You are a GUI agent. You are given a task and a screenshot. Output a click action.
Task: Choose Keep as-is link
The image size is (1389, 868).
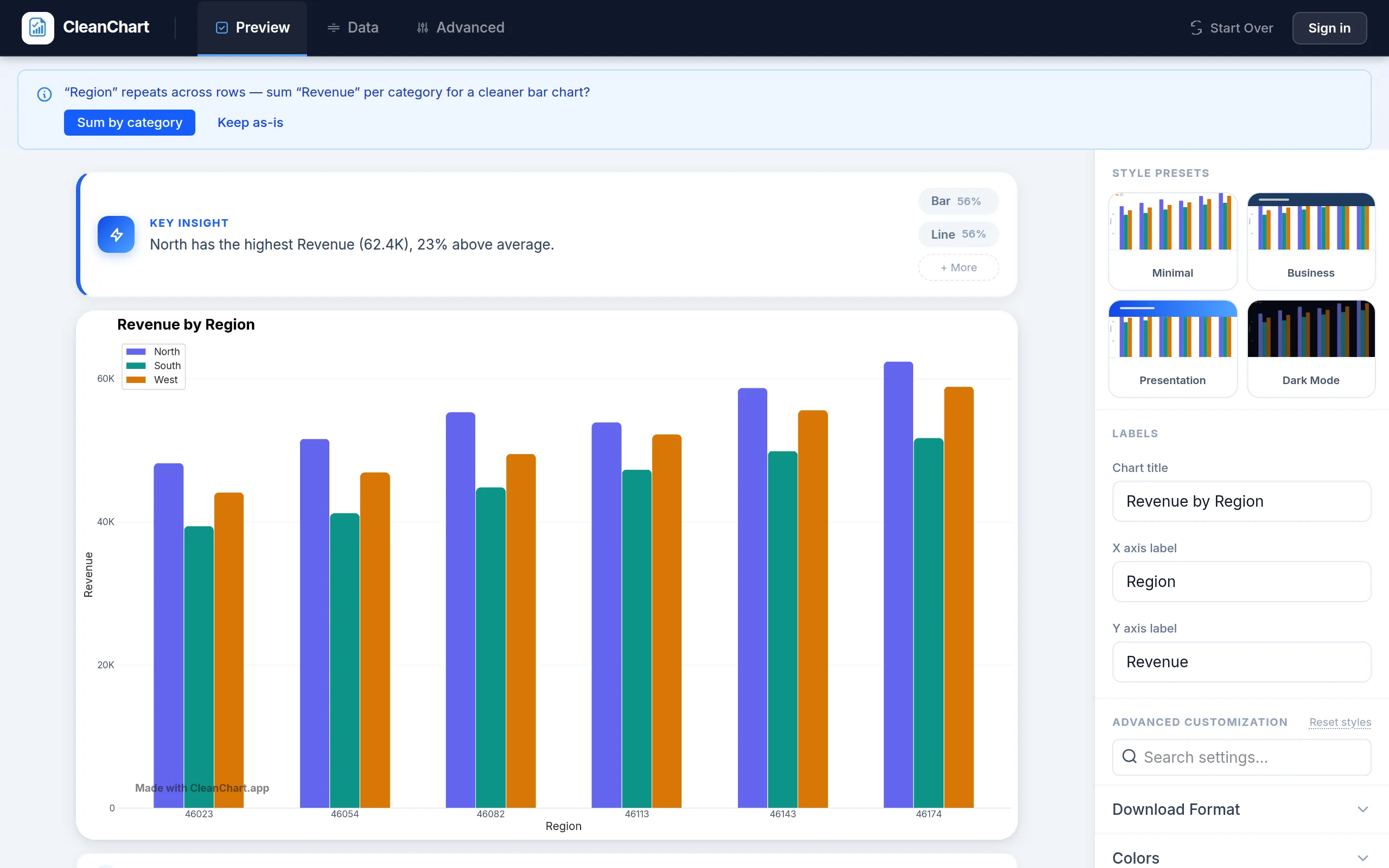[x=250, y=122]
